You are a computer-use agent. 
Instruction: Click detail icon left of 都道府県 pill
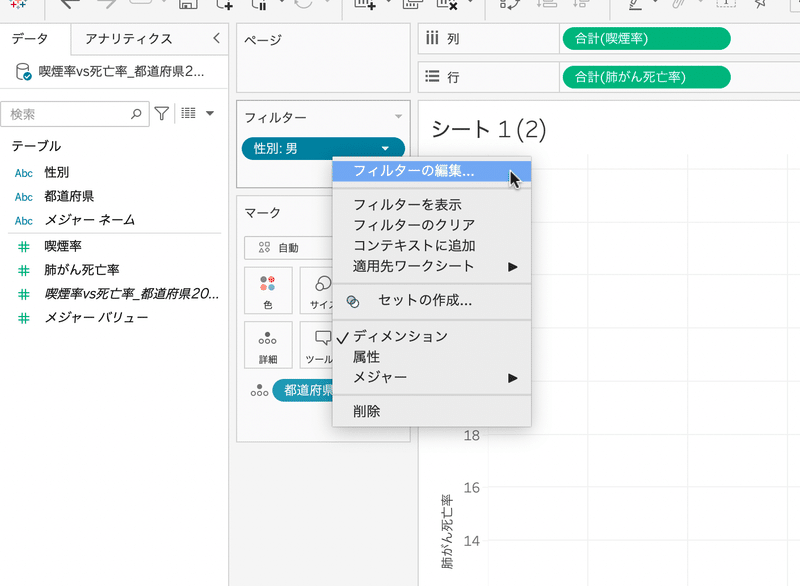259,391
